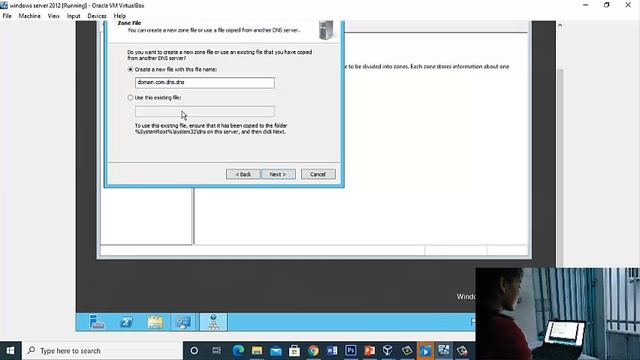Open the Input menu
Image resolution: width=640 pixels, height=360 pixels.
[x=73, y=16]
